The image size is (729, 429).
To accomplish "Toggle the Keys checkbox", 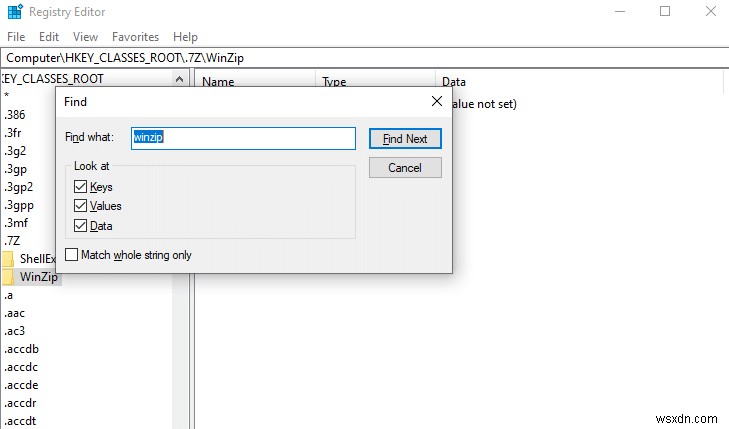I will pos(80,187).
